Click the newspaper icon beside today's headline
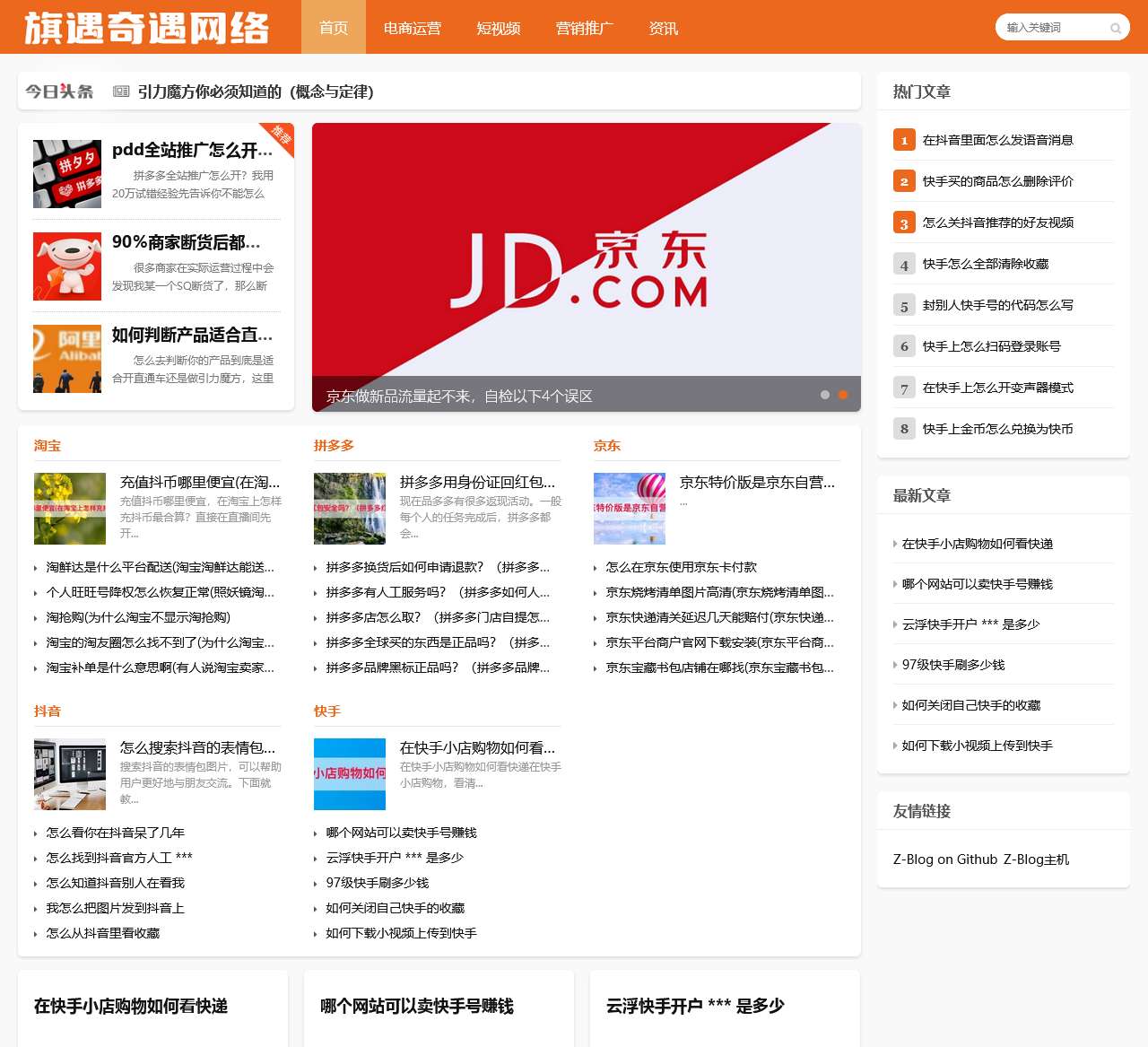1148x1047 pixels. pos(121,92)
